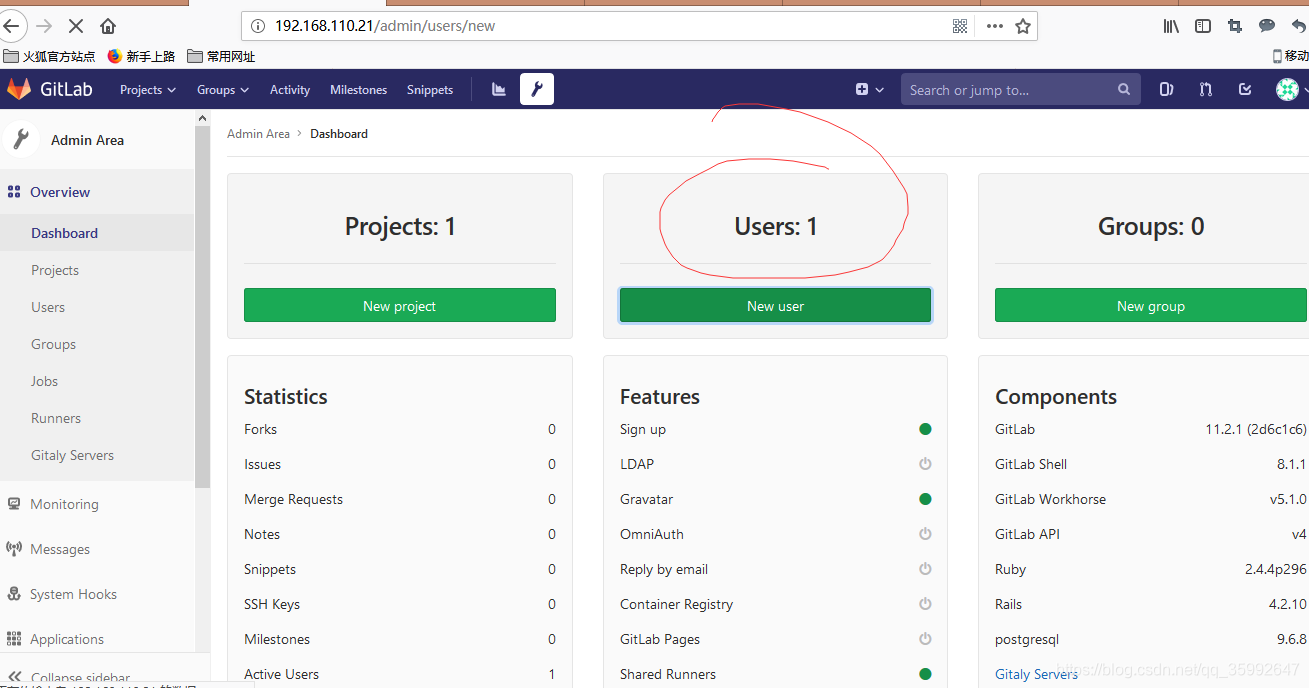This screenshot has height=688, width=1309.
Task: Open 常用网址 bookmark folder
Action: click(x=221, y=57)
